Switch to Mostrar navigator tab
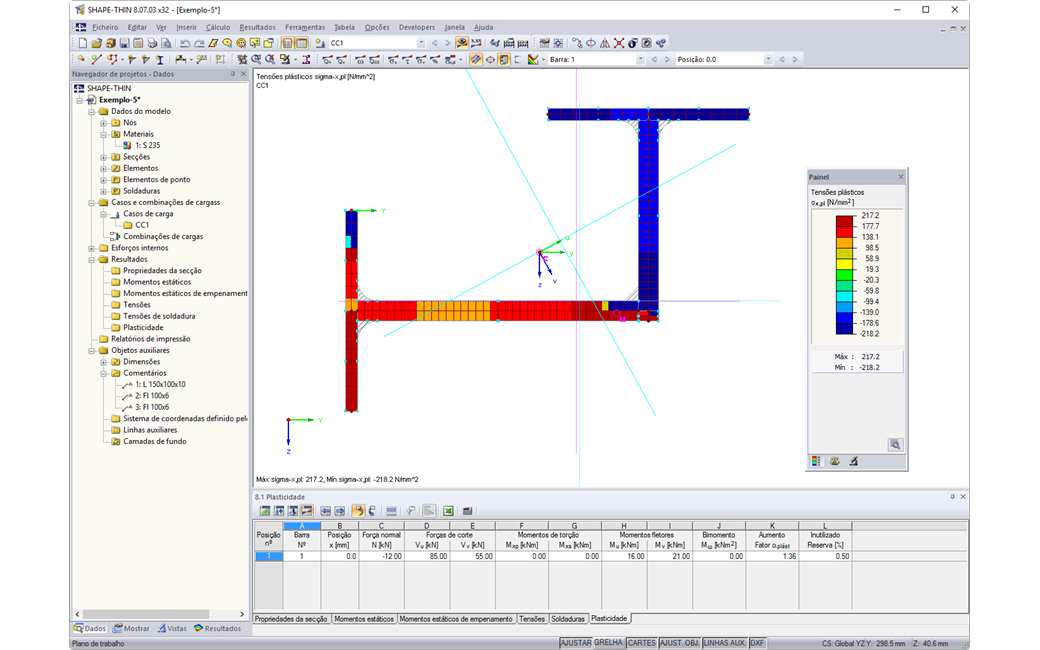The width and height of the screenshot is (1040, 650). (x=131, y=628)
